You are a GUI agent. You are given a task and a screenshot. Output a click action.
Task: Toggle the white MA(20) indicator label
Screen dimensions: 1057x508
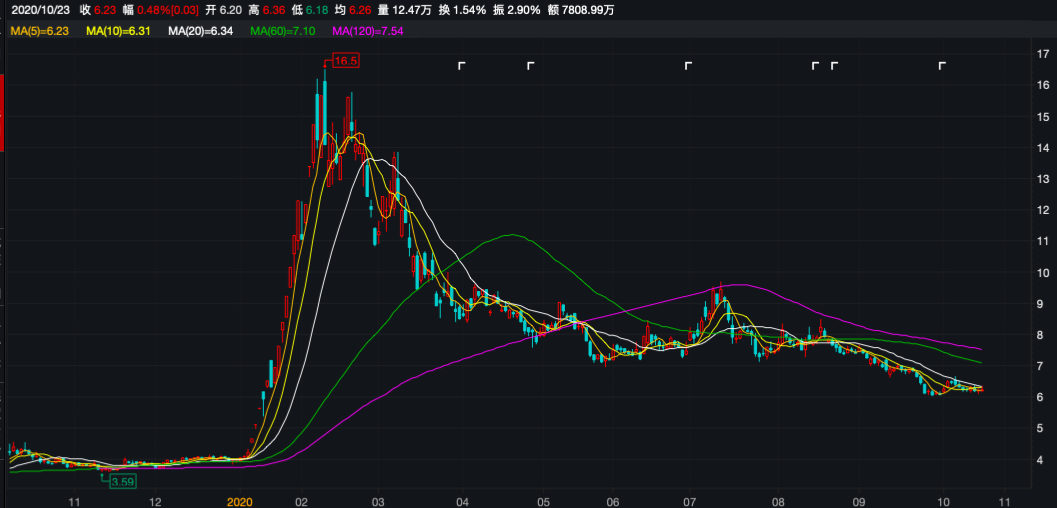point(201,32)
